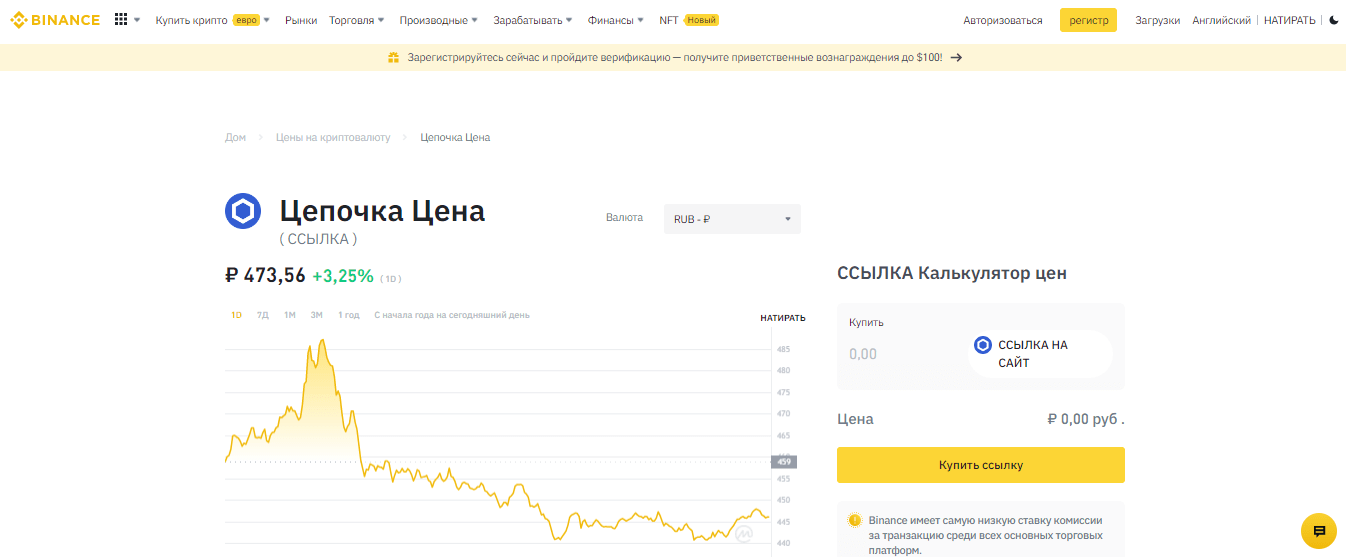Open the NFT menu item
The width and height of the screenshot is (1346, 557).
668,20
